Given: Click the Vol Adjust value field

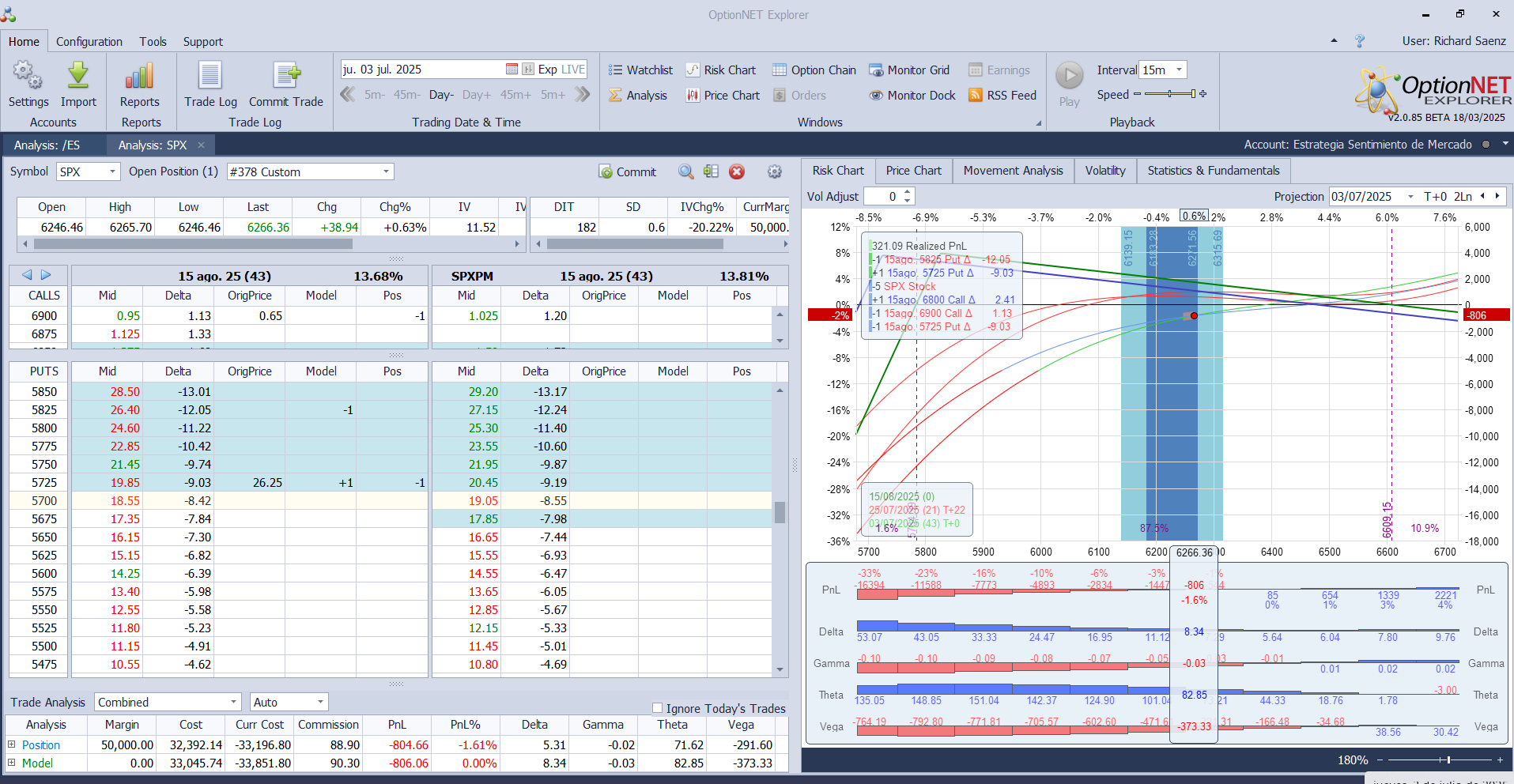Looking at the screenshot, I should pyautogui.click(x=883, y=196).
